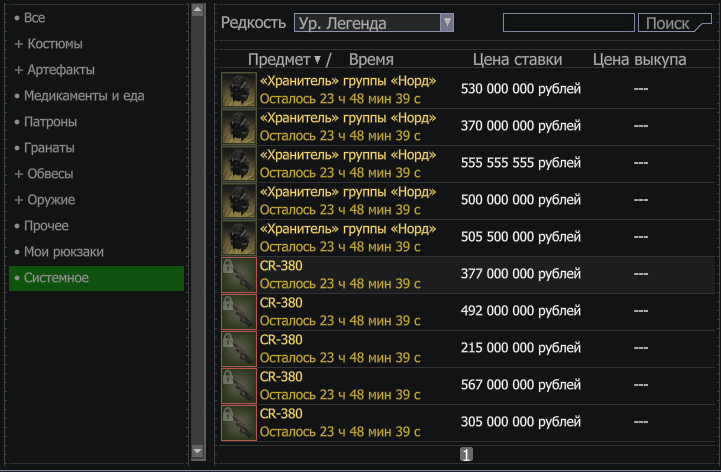Expand the Оружие category
This screenshot has width=721, height=472.
(x=45, y=200)
